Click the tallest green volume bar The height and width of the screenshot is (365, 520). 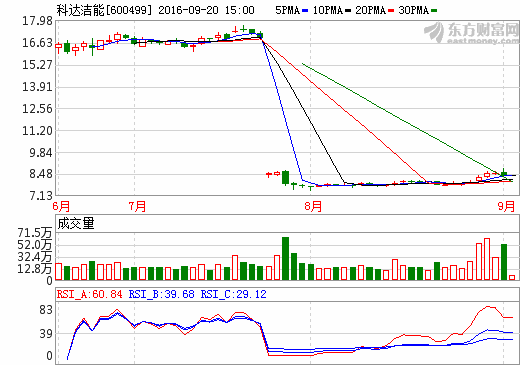point(285,258)
